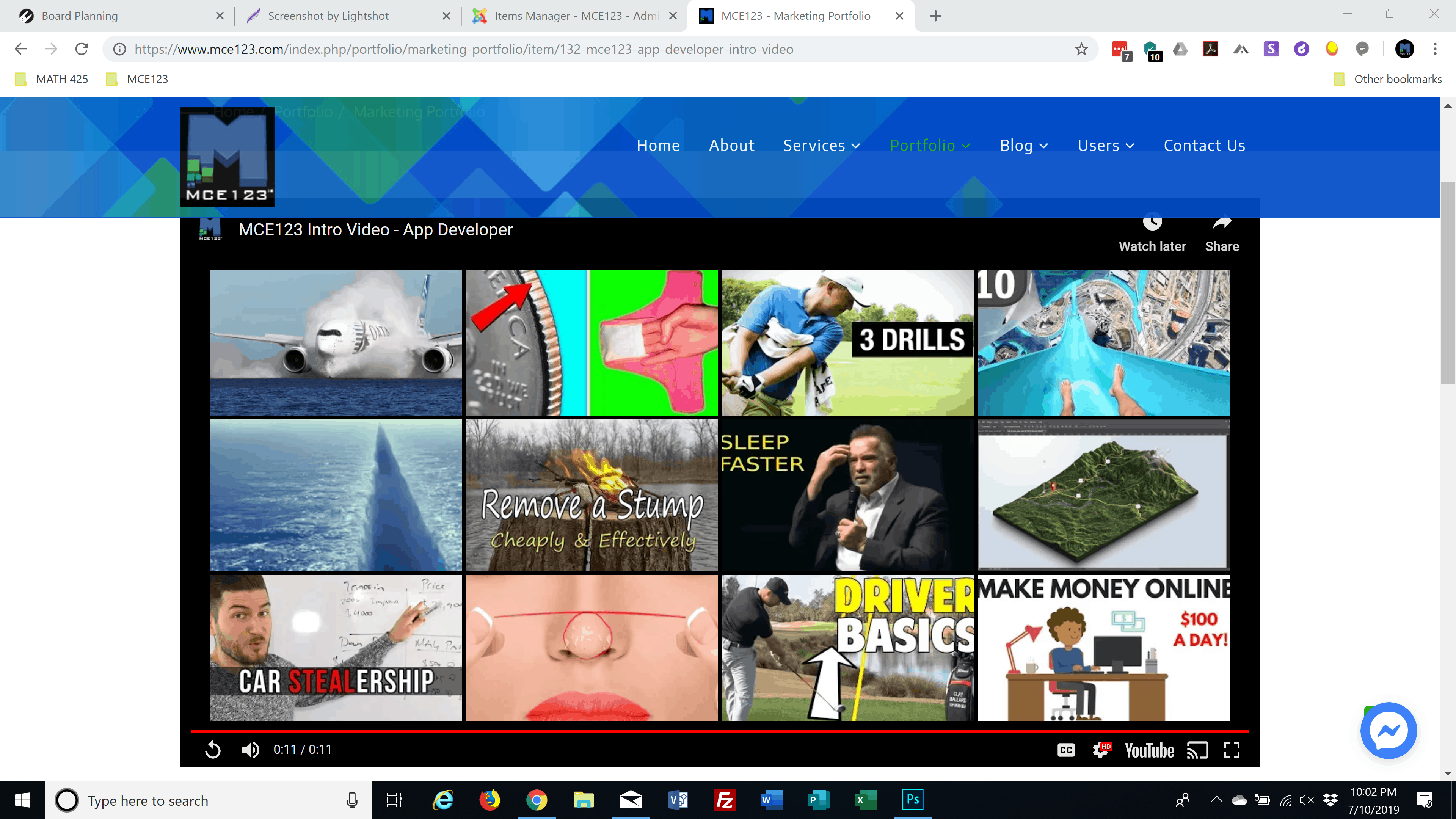This screenshot has width=1456, height=819.
Task: Open Chrome profile avatar
Action: (1404, 49)
